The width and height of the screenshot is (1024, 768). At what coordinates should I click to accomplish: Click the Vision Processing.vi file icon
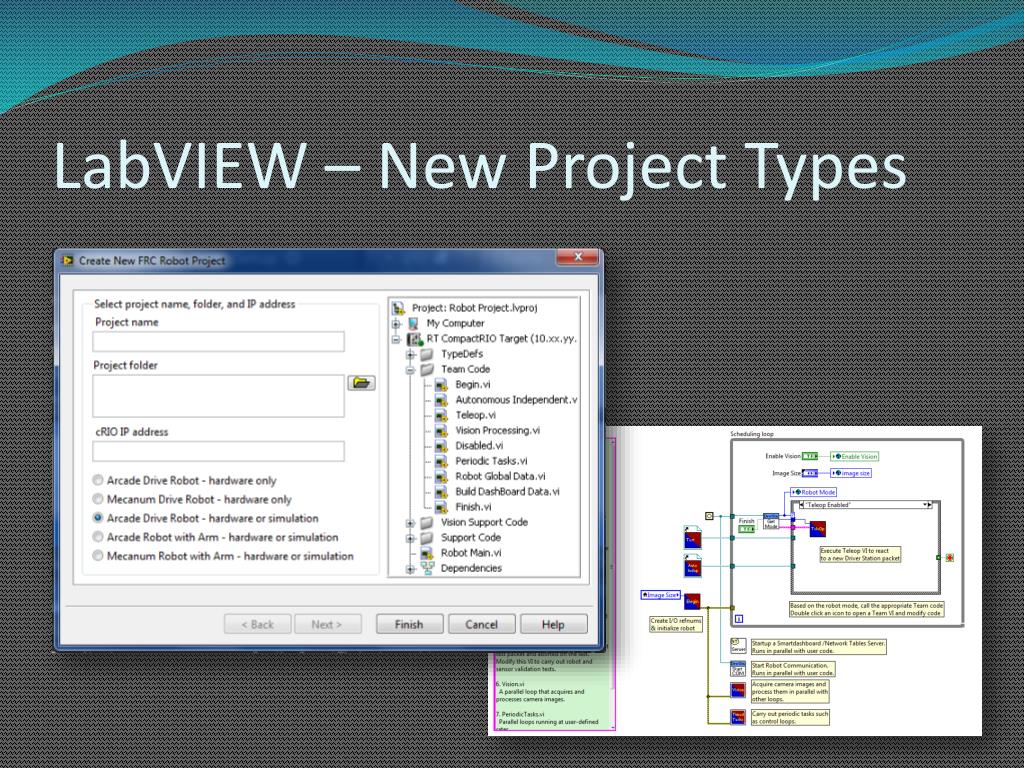441,430
